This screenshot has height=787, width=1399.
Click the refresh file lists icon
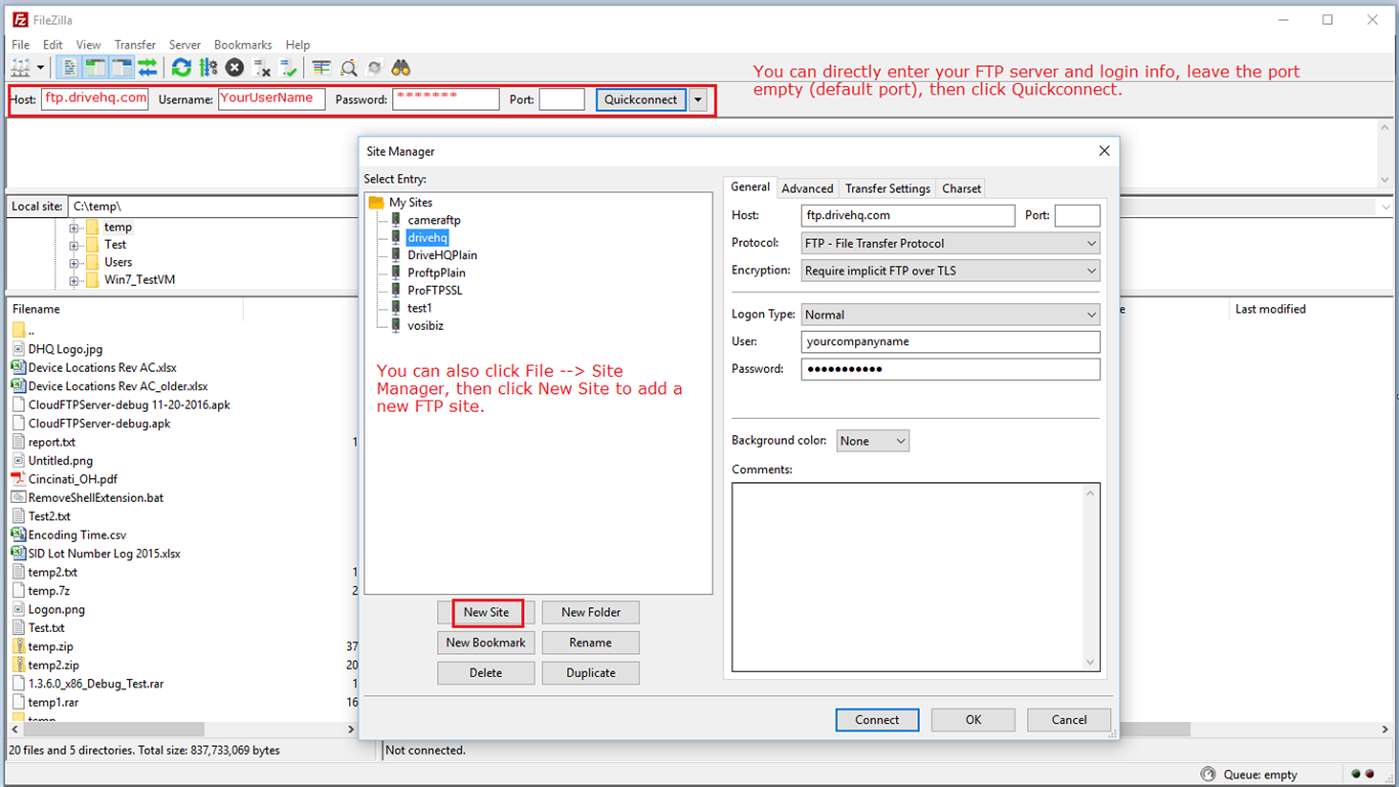(181, 68)
